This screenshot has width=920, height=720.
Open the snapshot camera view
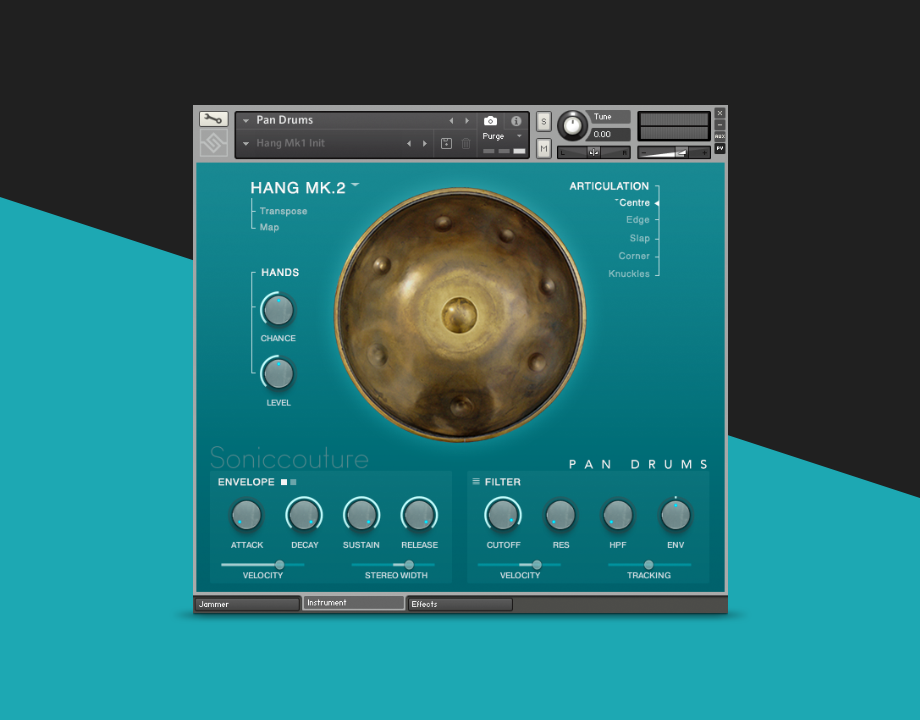click(x=490, y=121)
